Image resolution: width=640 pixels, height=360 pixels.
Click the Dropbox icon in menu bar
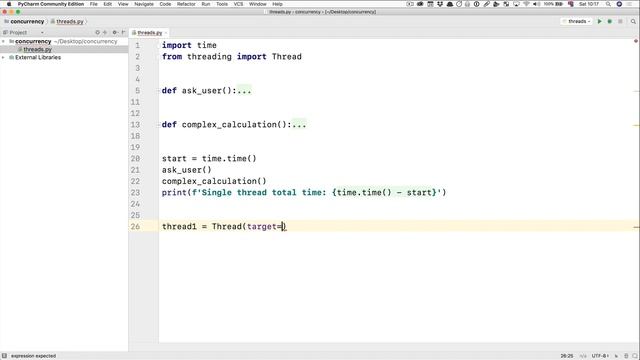[440, 4]
